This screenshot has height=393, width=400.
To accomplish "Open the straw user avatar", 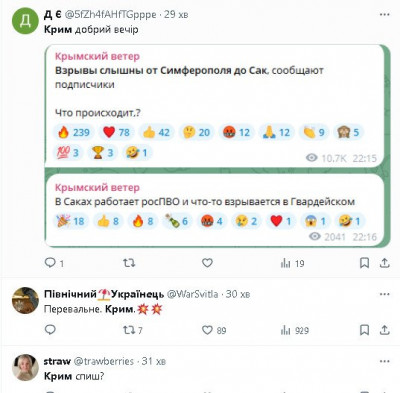I will [25, 367].
